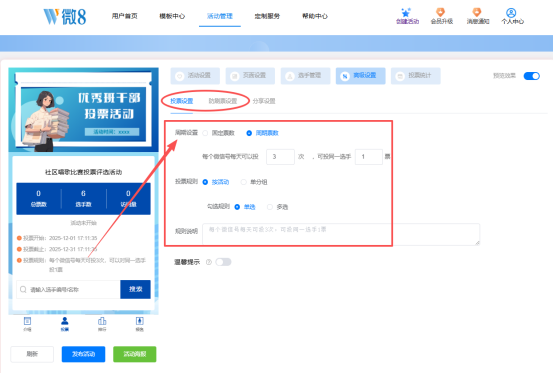This screenshot has height=373, width=553.
Task: Click the 微8 logo
Action: point(65,17)
